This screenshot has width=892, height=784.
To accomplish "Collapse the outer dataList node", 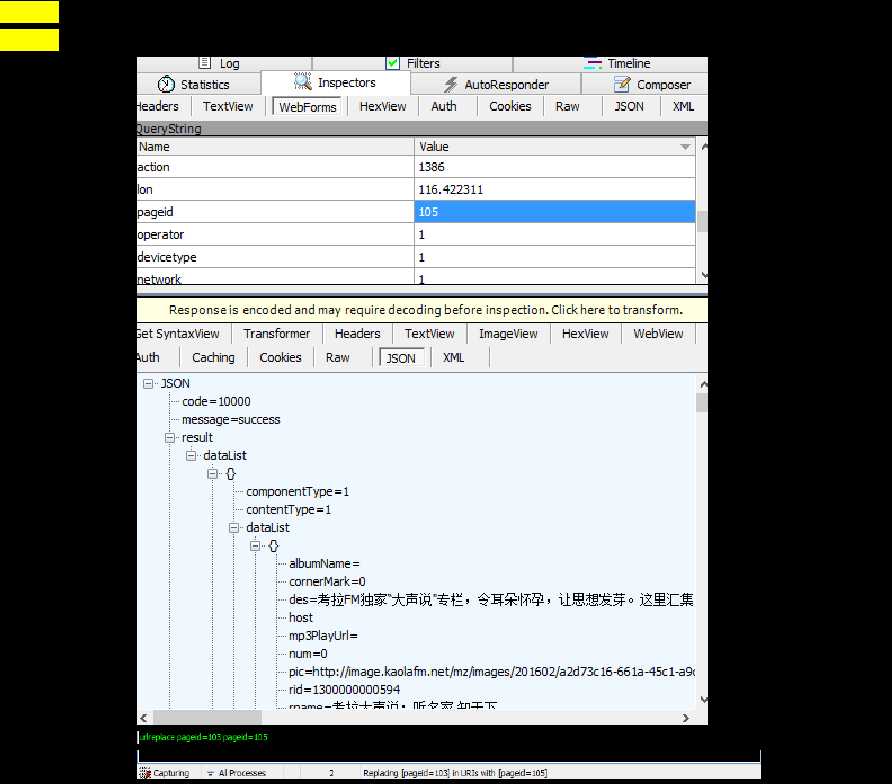I will click(x=191, y=456).
